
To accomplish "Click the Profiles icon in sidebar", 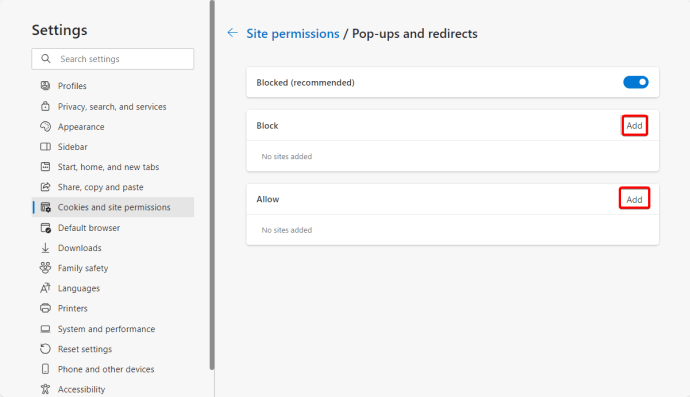I will (x=45, y=86).
